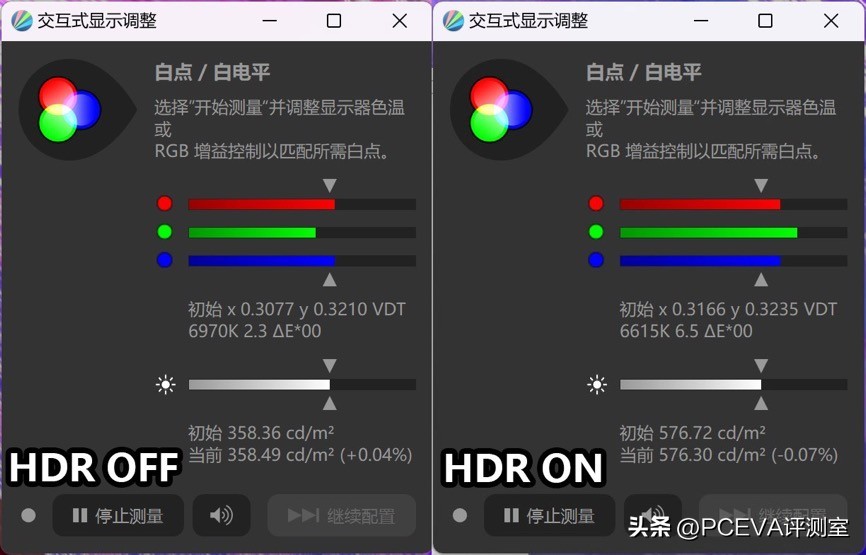Click red channel bar in HDR OFF window
Image resolution: width=866 pixels, height=555 pixels.
coord(302,204)
